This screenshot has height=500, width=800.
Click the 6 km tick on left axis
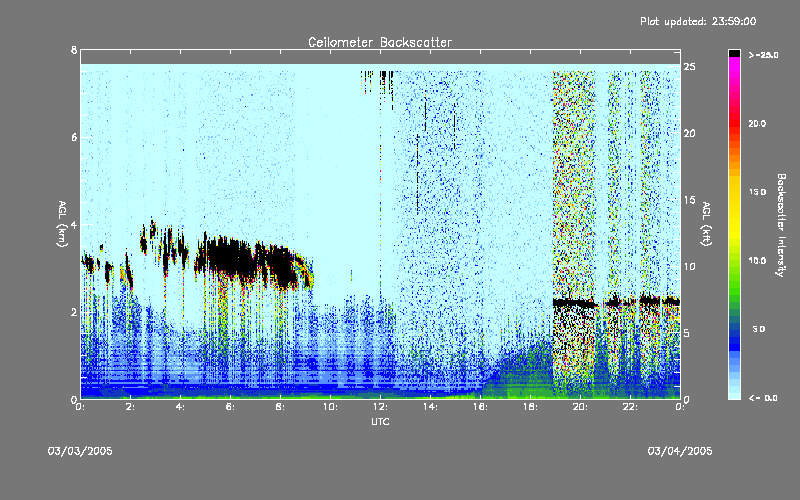coord(74,137)
